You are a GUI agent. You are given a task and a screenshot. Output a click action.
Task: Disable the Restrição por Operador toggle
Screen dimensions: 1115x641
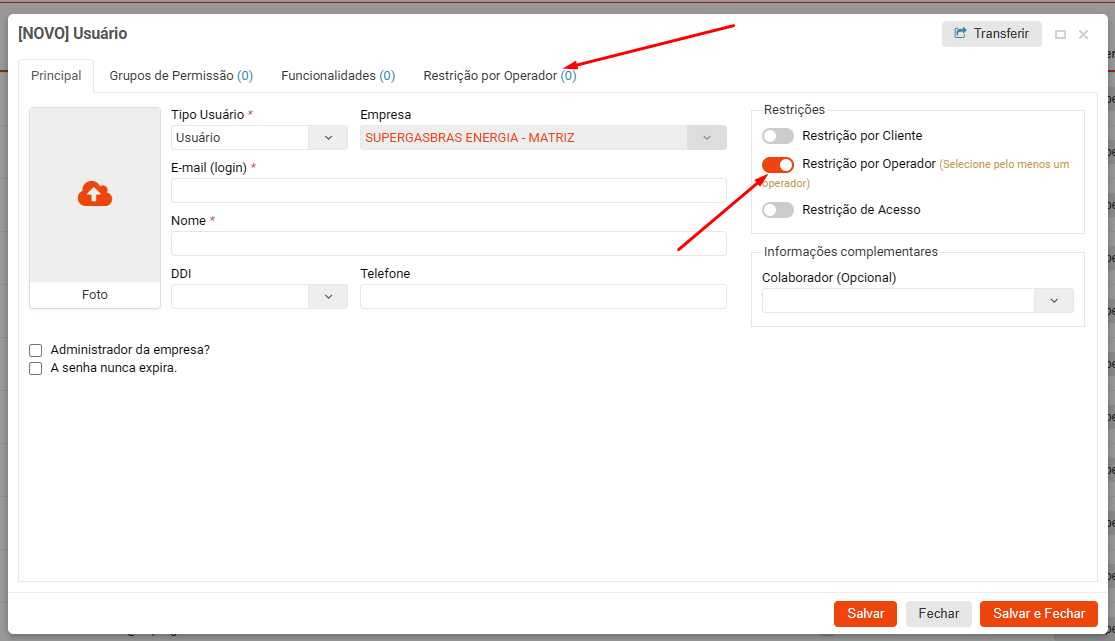777,164
